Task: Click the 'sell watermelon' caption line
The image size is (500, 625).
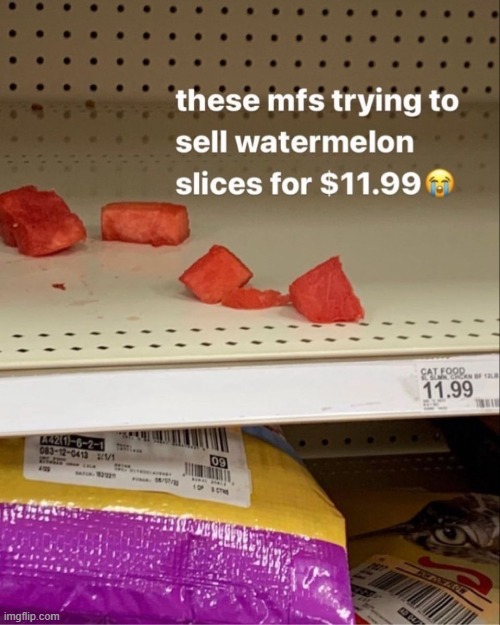Action: coord(295,142)
